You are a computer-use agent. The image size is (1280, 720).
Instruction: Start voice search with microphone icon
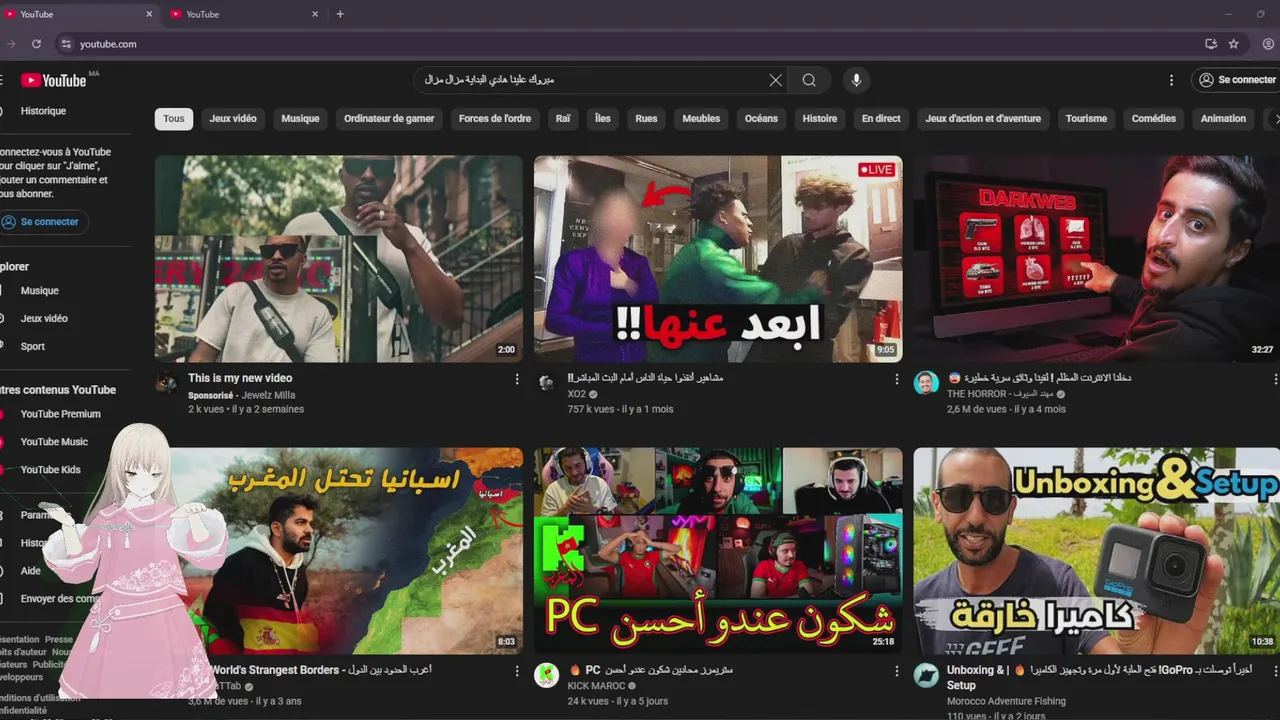click(x=856, y=80)
